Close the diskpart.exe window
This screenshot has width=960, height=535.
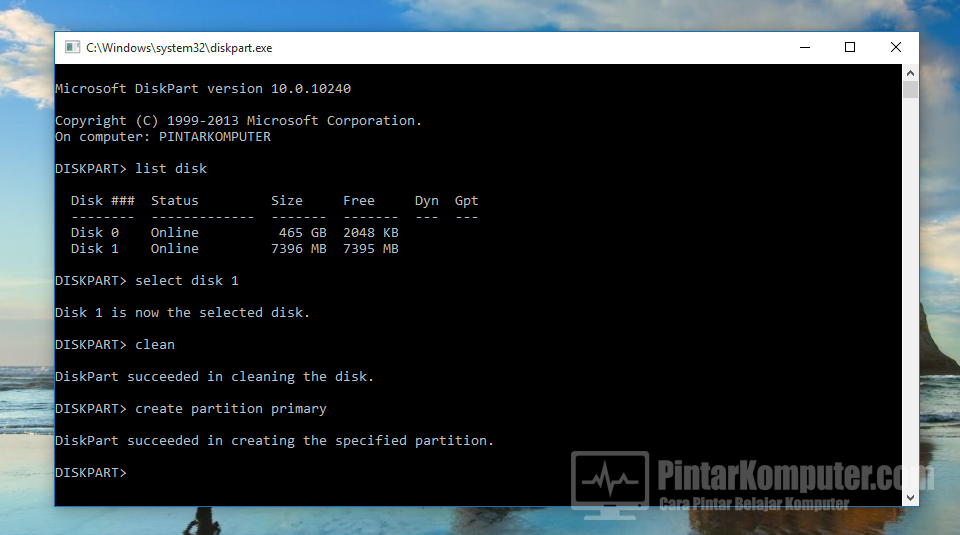pos(896,47)
